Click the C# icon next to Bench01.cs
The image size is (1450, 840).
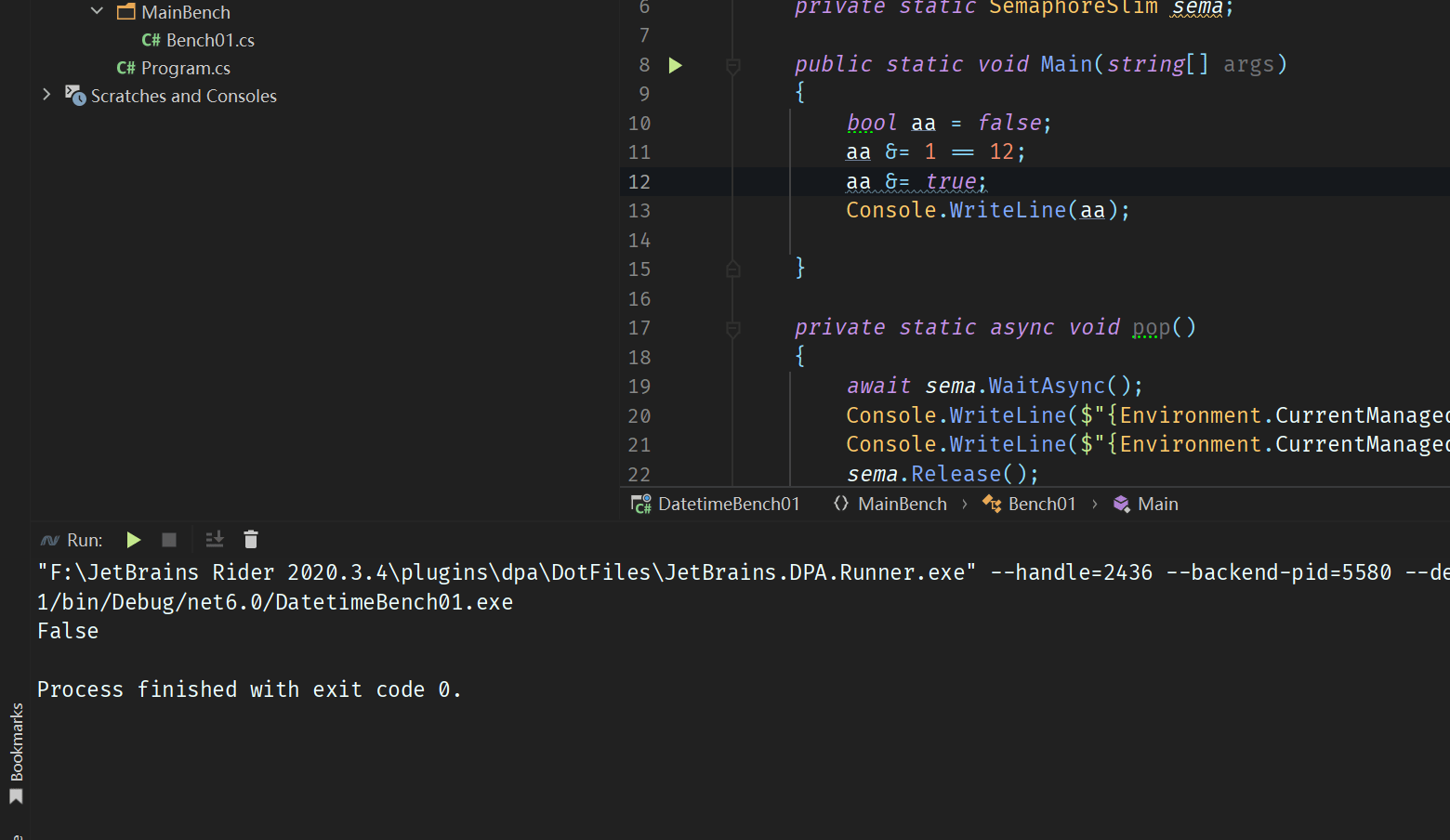tap(150, 40)
